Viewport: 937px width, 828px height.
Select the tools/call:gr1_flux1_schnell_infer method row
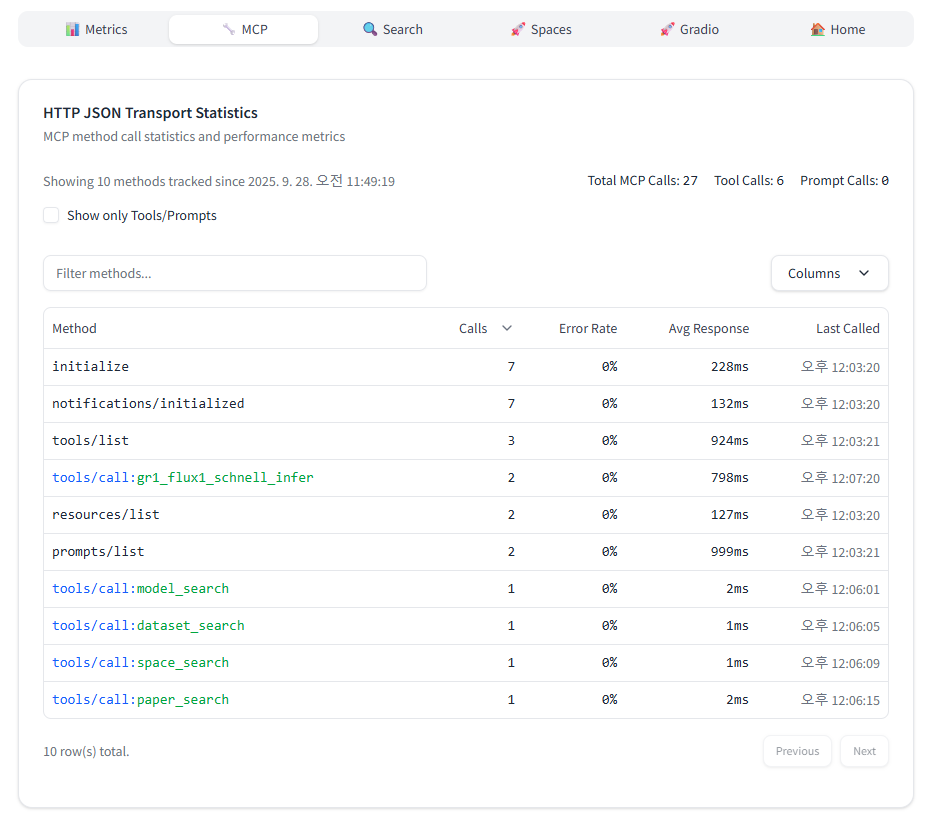coord(183,478)
